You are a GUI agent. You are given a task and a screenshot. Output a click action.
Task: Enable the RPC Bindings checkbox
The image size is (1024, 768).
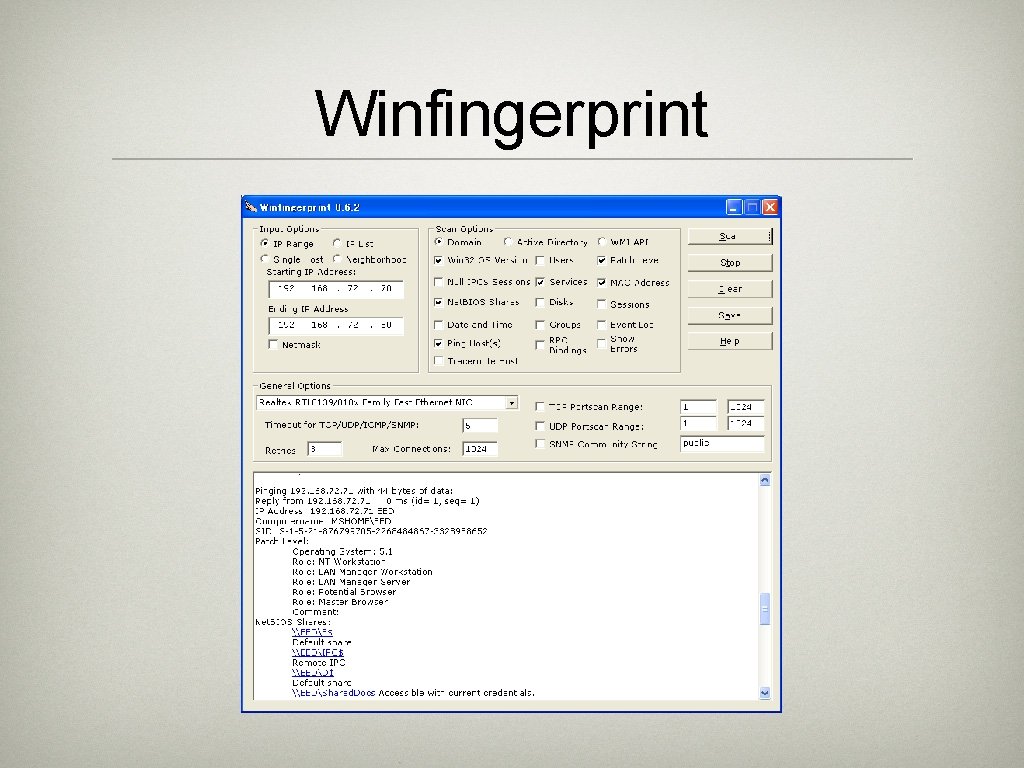(540, 345)
